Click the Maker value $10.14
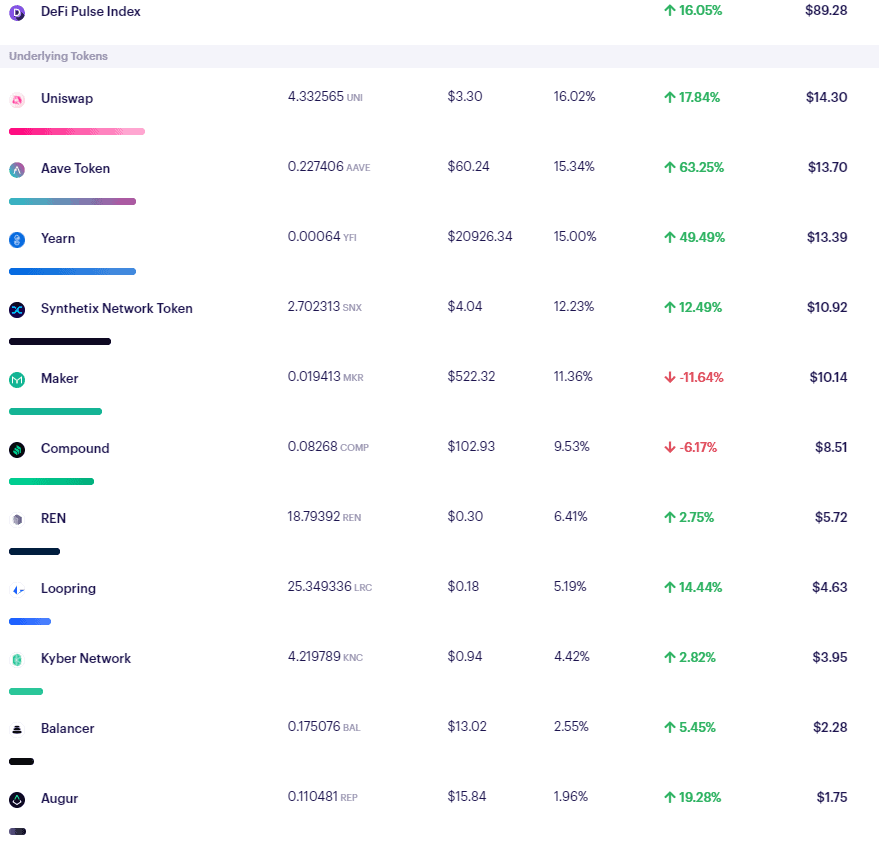 (x=828, y=377)
